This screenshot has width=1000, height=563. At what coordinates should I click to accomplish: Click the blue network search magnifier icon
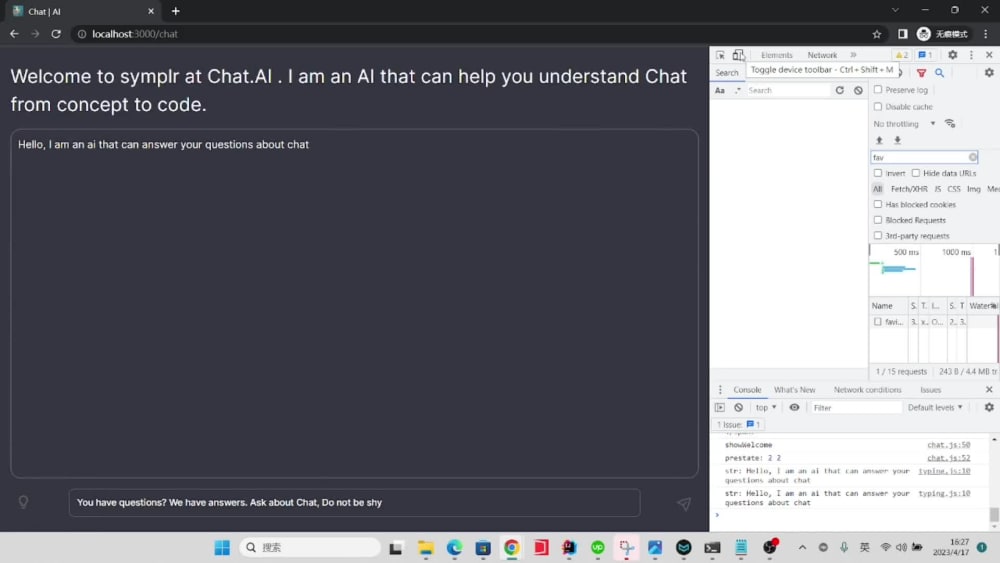(x=939, y=73)
